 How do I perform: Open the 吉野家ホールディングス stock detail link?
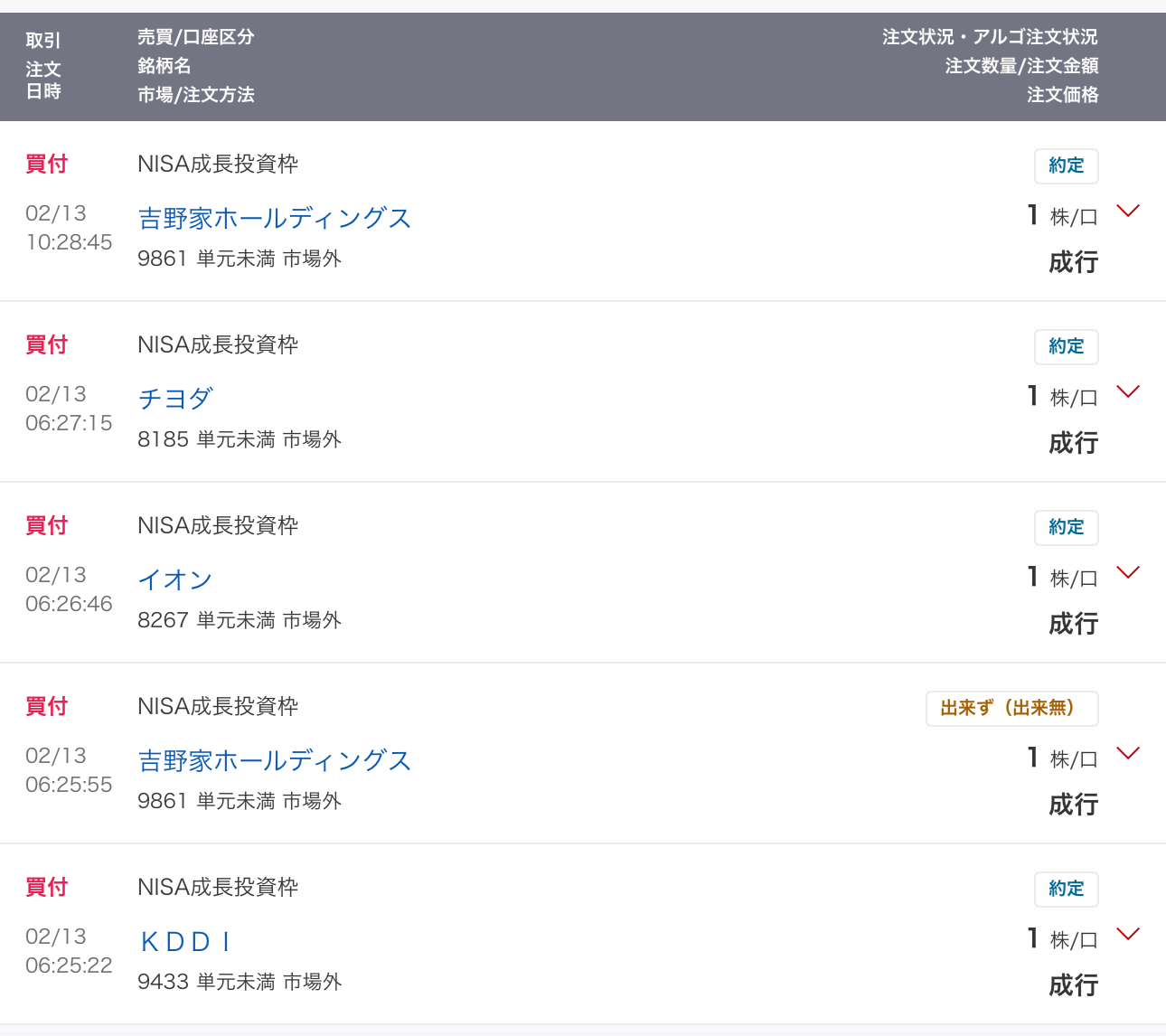coord(274,219)
